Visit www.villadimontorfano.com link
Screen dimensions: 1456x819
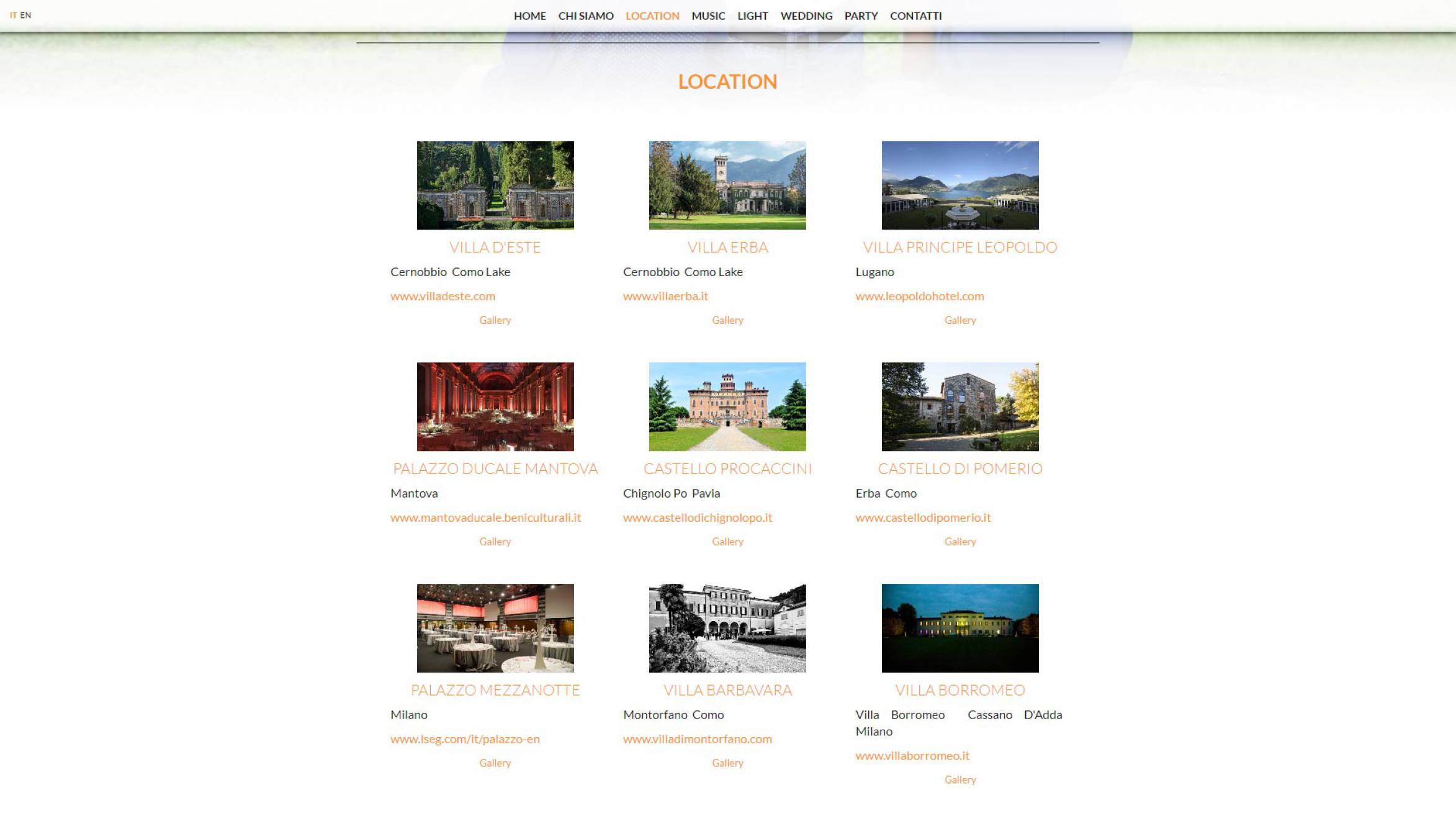(698, 739)
